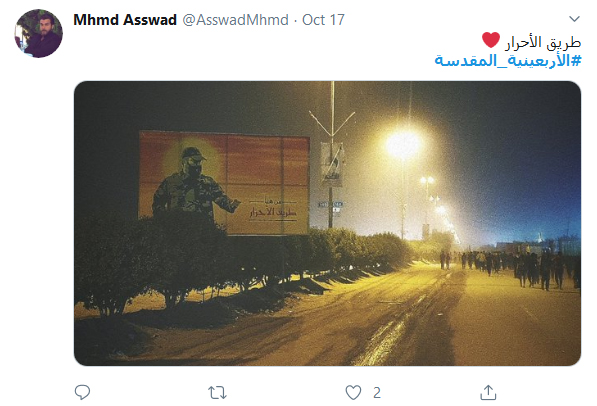Expand the tweet's more options chevron
597x406 pixels.
pos(574,19)
